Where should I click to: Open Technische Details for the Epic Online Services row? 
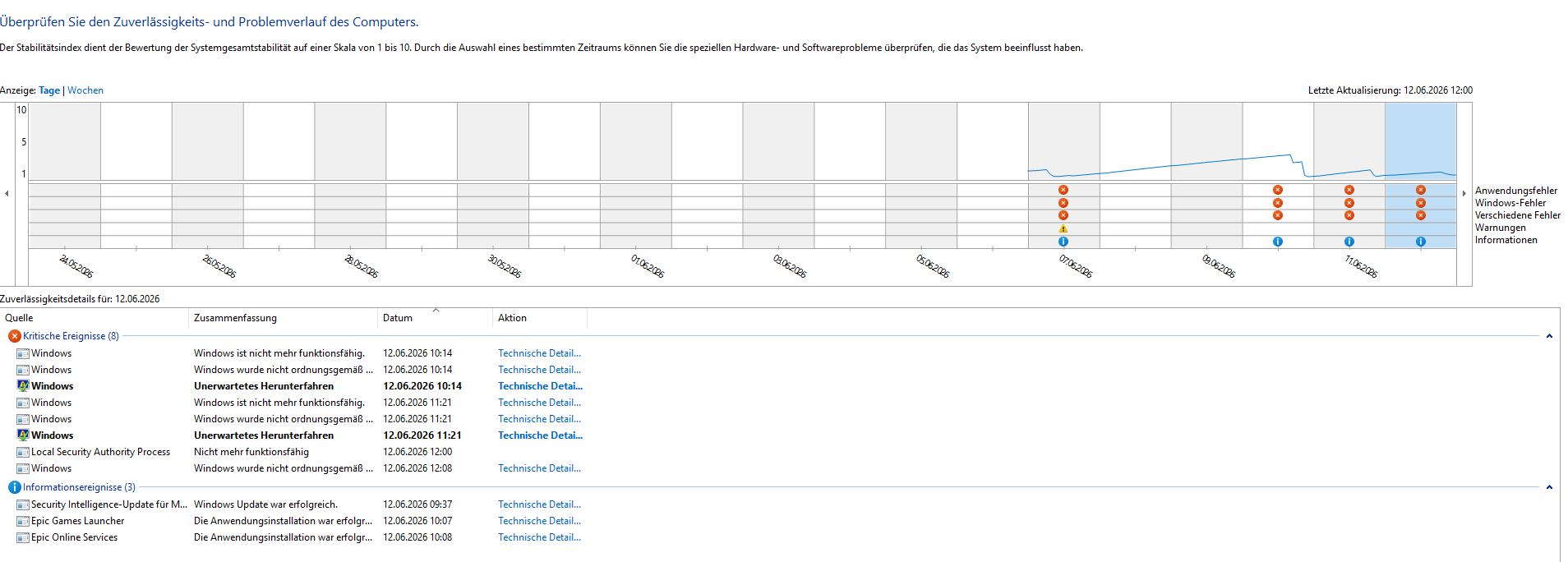539,537
